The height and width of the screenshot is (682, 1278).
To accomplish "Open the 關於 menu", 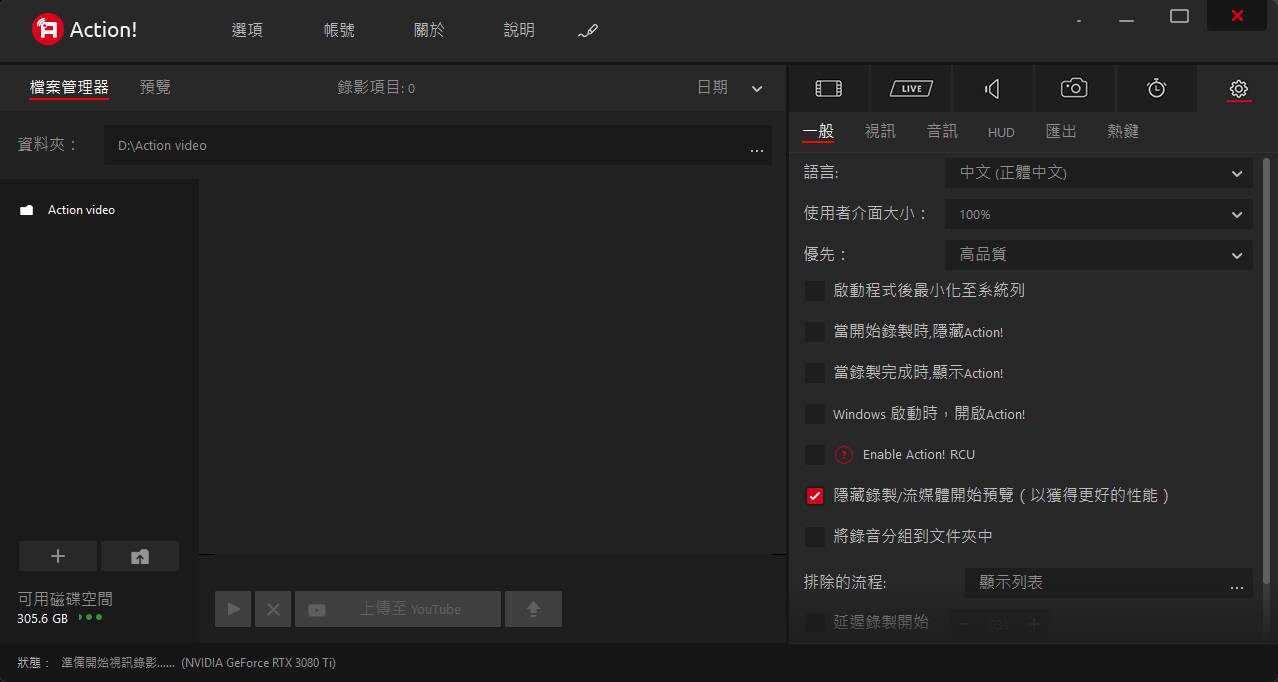I will tap(429, 30).
